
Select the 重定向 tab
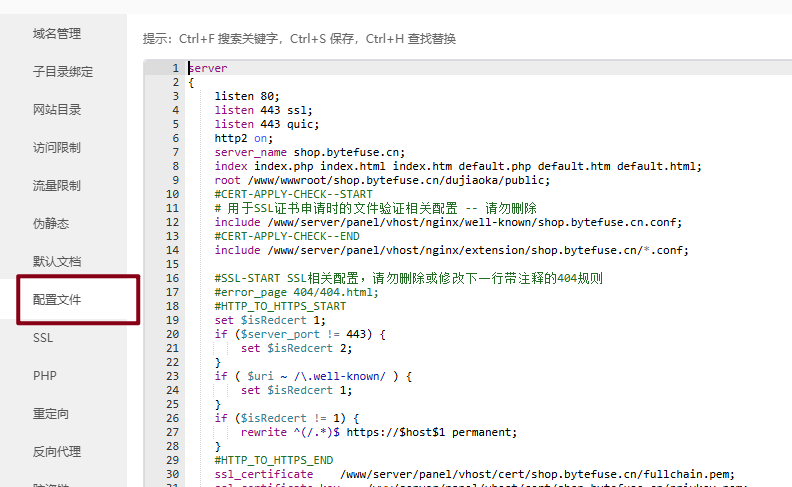click(x=51, y=414)
